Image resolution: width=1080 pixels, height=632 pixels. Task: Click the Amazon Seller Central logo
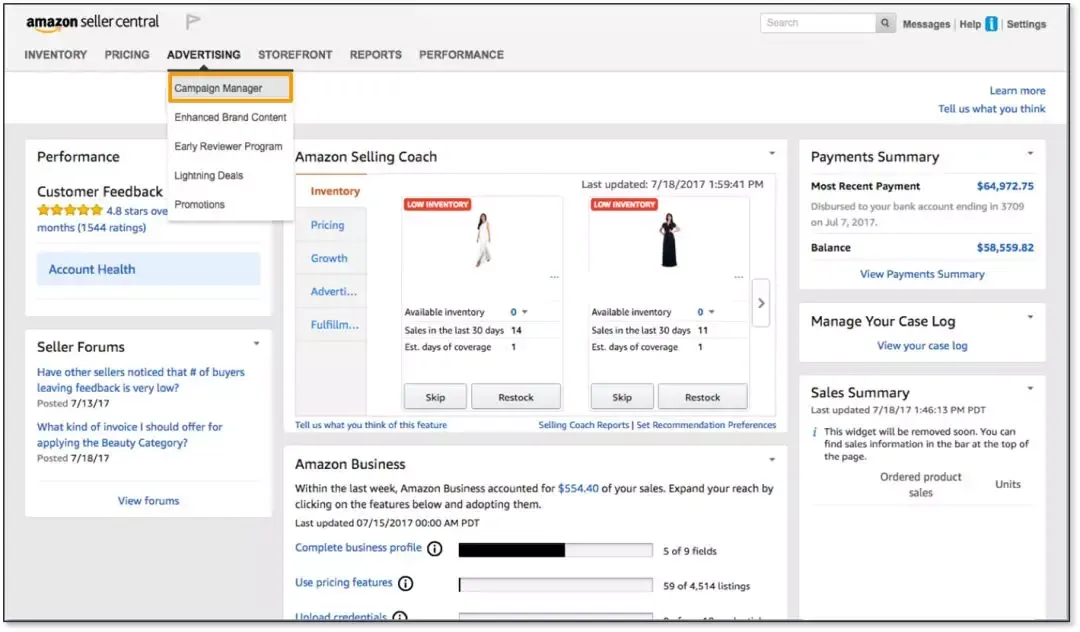point(92,22)
